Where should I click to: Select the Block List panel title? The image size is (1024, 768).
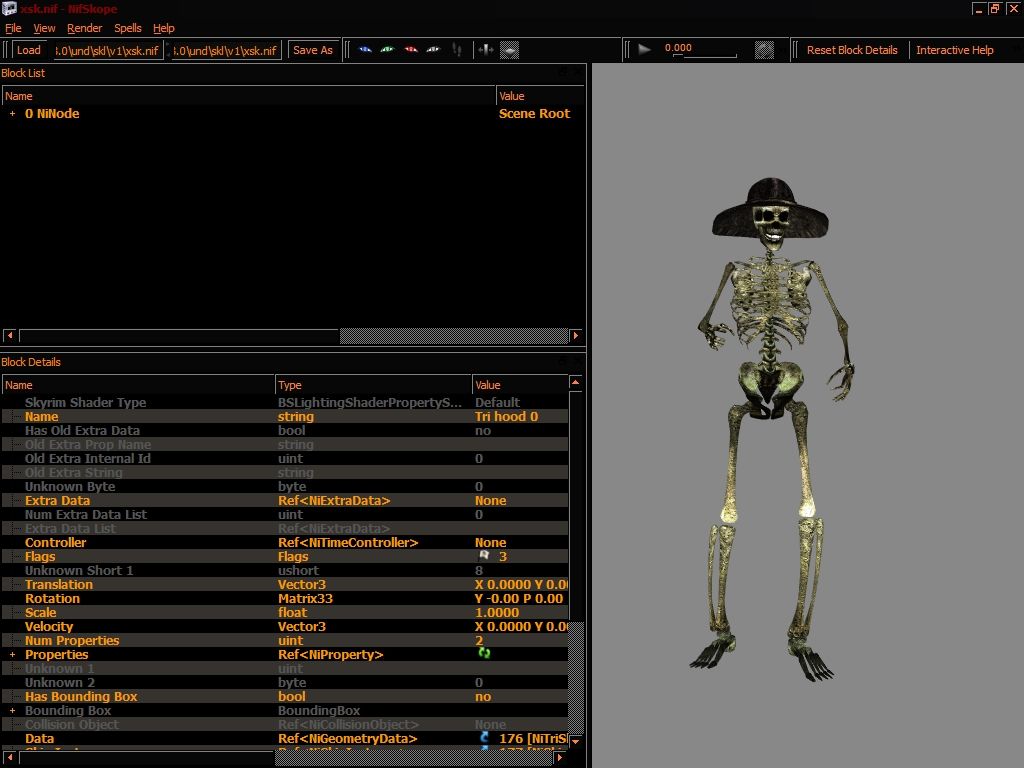pyautogui.click(x=23, y=73)
